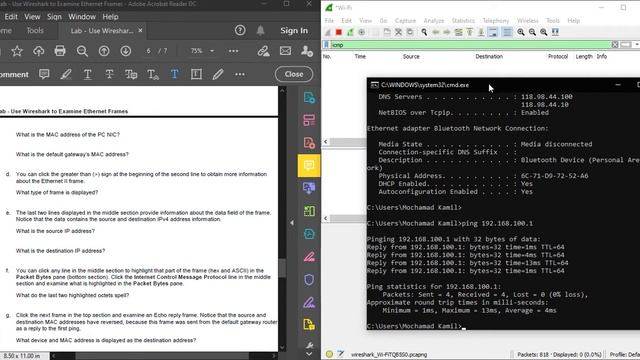Viewport: 640px width, 360px height.
Task: Bookmark the PDF with the star icon
Action: [x=17, y=51]
